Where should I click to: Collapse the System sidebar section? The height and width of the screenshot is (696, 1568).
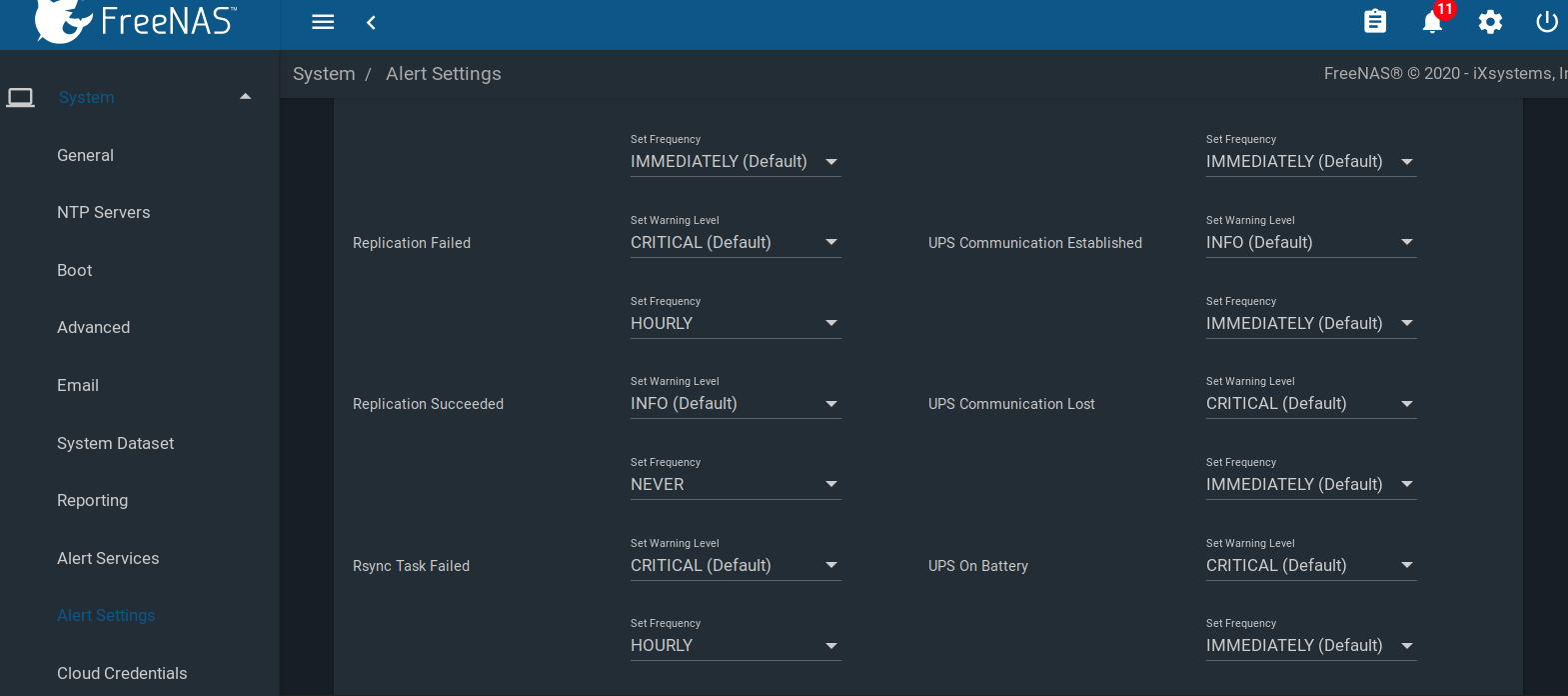click(x=246, y=97)
